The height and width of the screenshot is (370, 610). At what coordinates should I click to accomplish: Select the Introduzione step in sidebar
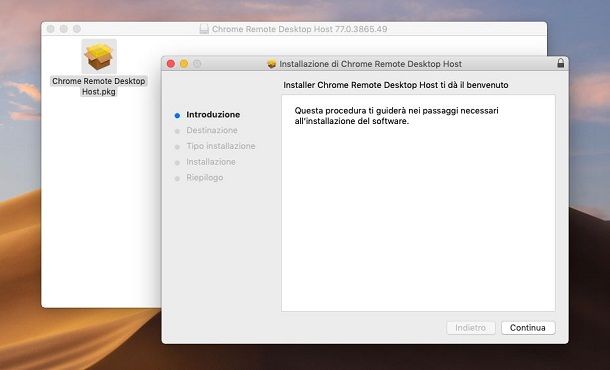[x=213, y=114]
